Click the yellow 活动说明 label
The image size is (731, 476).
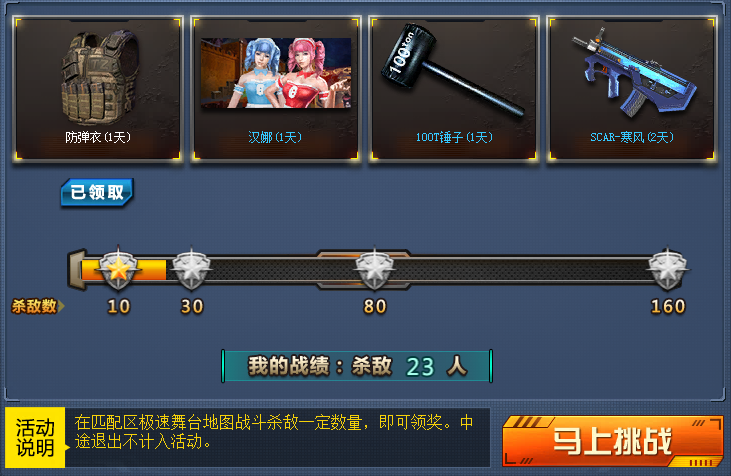(35, 437)
